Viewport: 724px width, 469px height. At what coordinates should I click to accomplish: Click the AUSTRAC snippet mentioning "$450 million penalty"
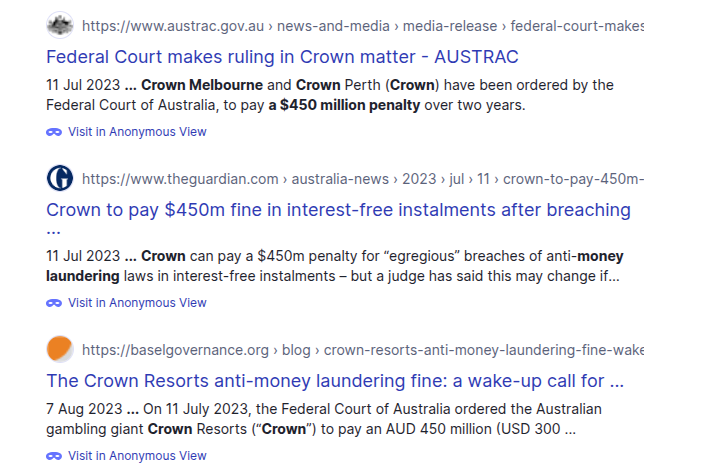pyautogui.click(x=330, y=95)
